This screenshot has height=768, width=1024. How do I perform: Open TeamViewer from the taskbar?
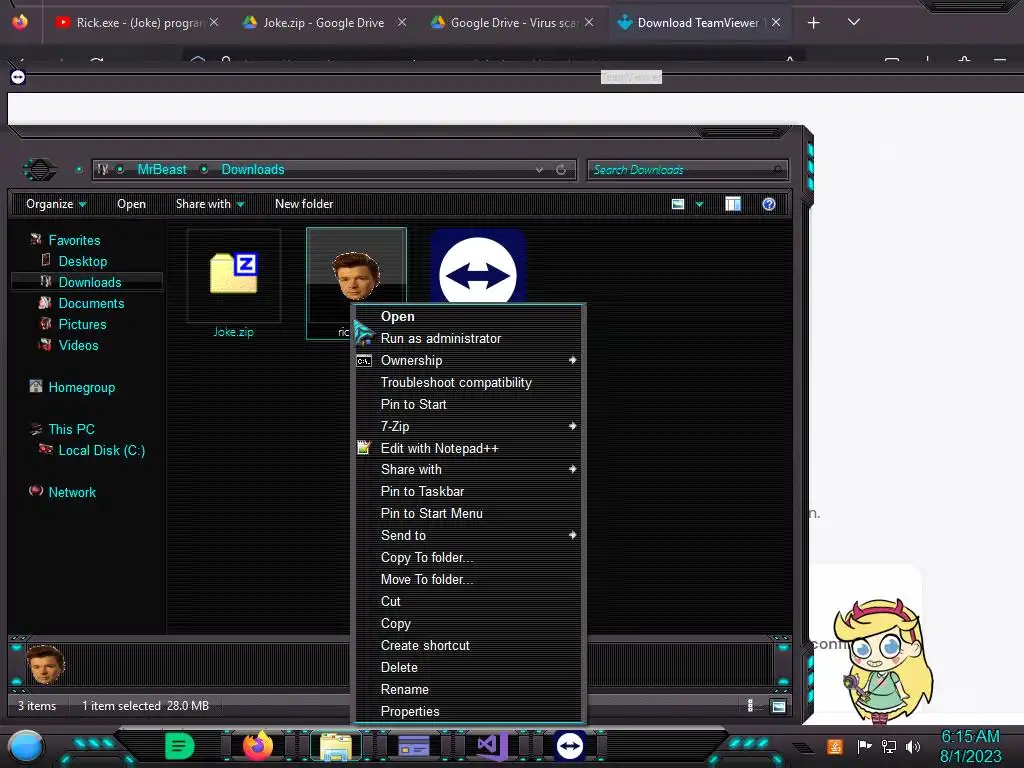click(x=569, y=746)
